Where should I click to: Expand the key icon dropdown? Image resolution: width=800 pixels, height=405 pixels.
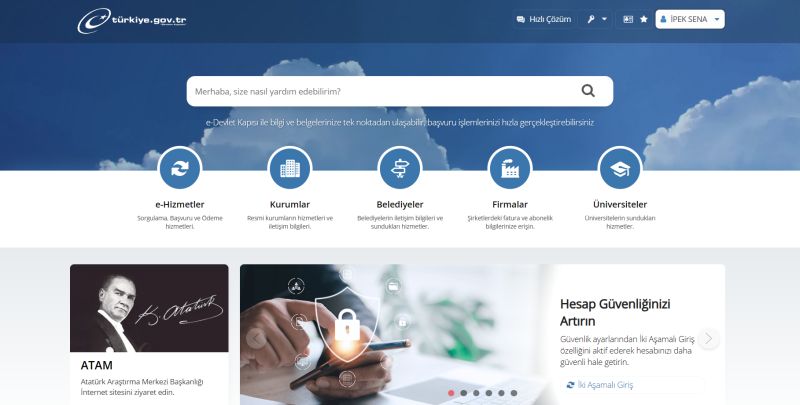597,19
